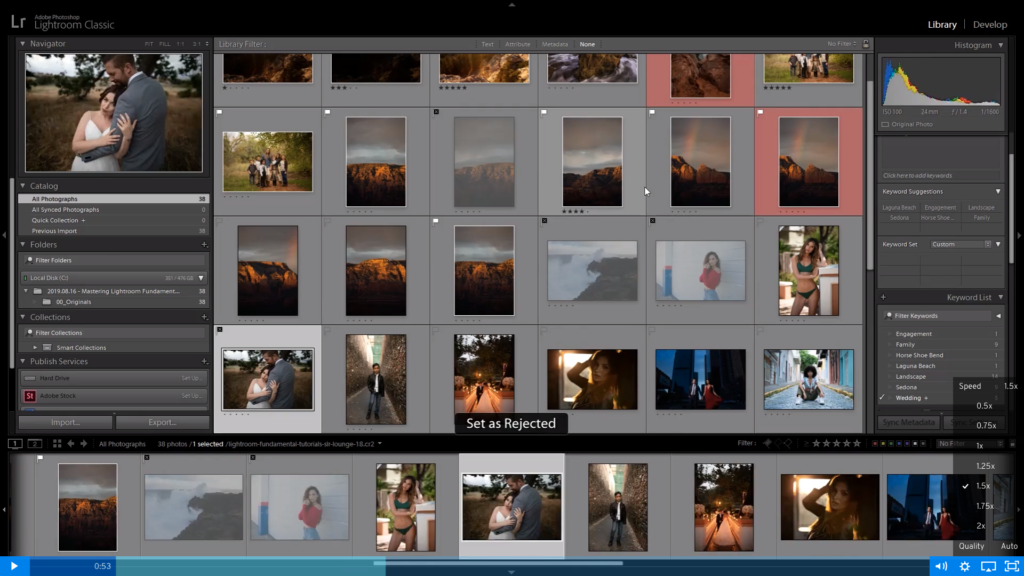Select the five-star rating filter
The width and height of the screenshot is (1024, 576).
tap(856, 442)
